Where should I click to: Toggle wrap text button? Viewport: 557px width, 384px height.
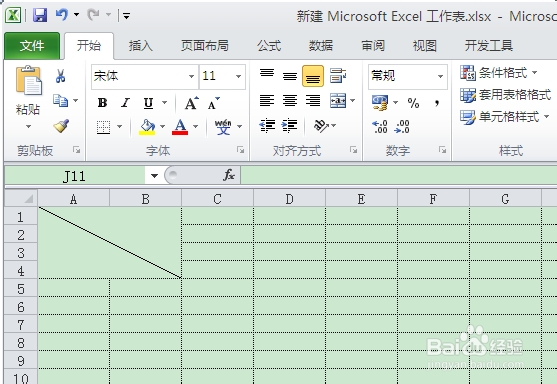pyautogui.click(x=337, y=76)
